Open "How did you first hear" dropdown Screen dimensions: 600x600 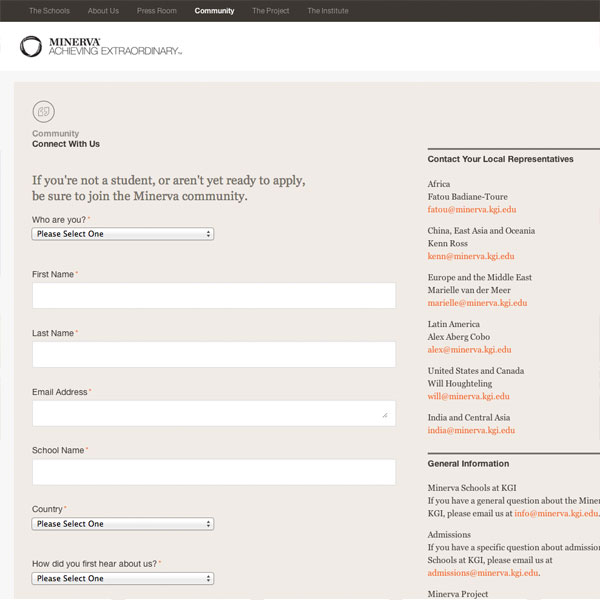coord(123,578)
